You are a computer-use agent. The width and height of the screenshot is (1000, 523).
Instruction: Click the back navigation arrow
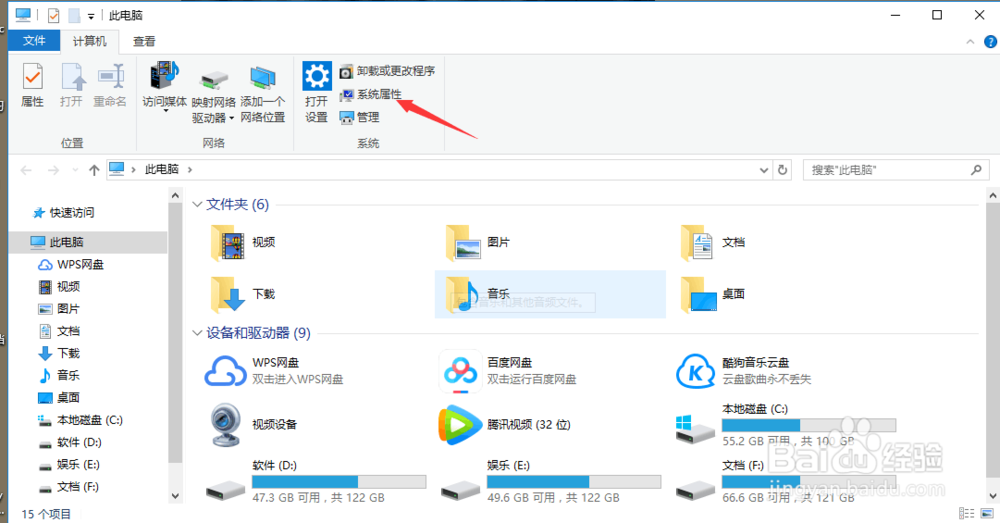click(26, 170)
